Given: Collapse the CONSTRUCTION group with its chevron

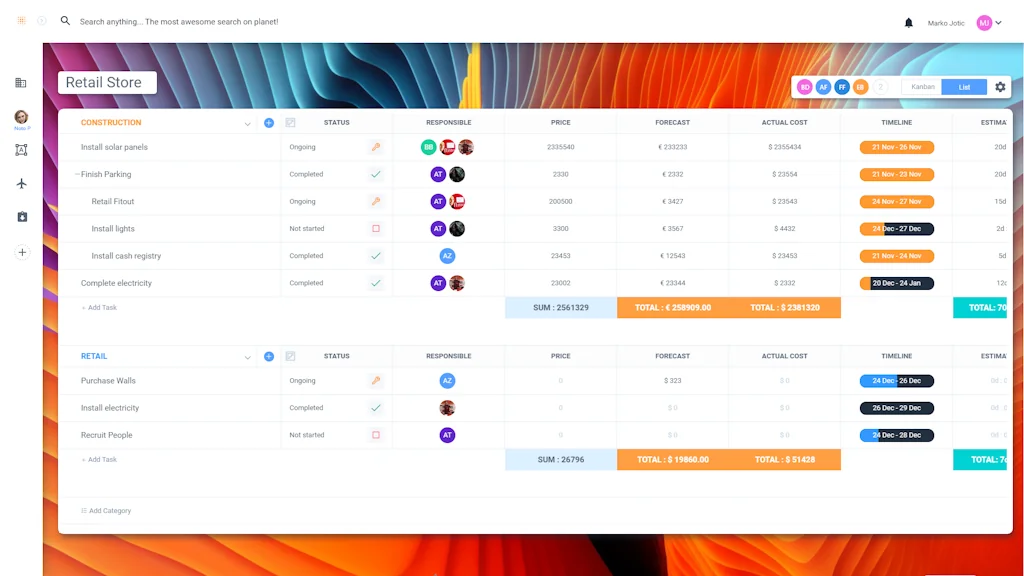Looking at the screenshot, I should click(x=247, y=122).
